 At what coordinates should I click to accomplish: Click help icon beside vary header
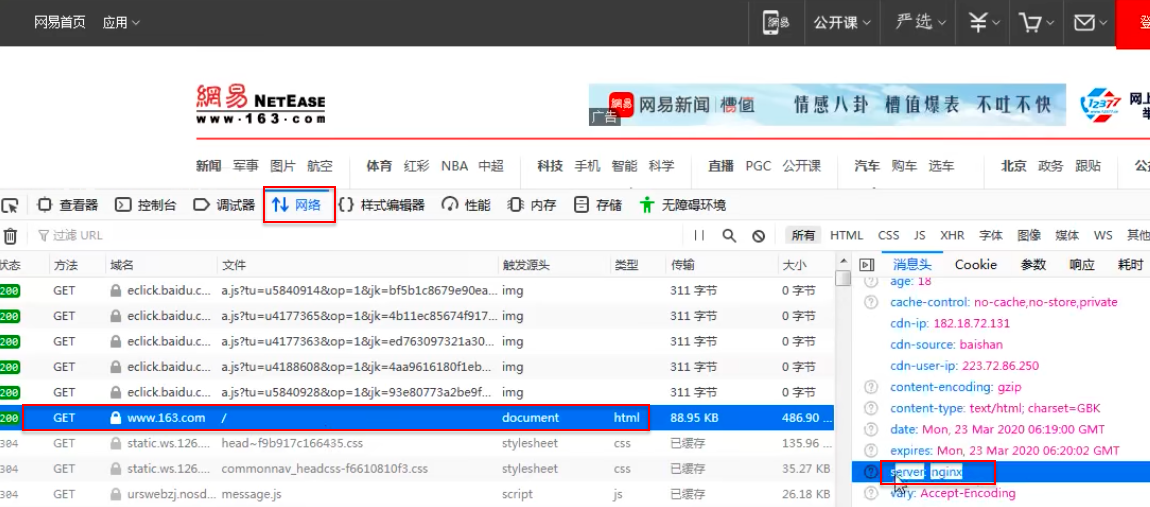[871, 494]
